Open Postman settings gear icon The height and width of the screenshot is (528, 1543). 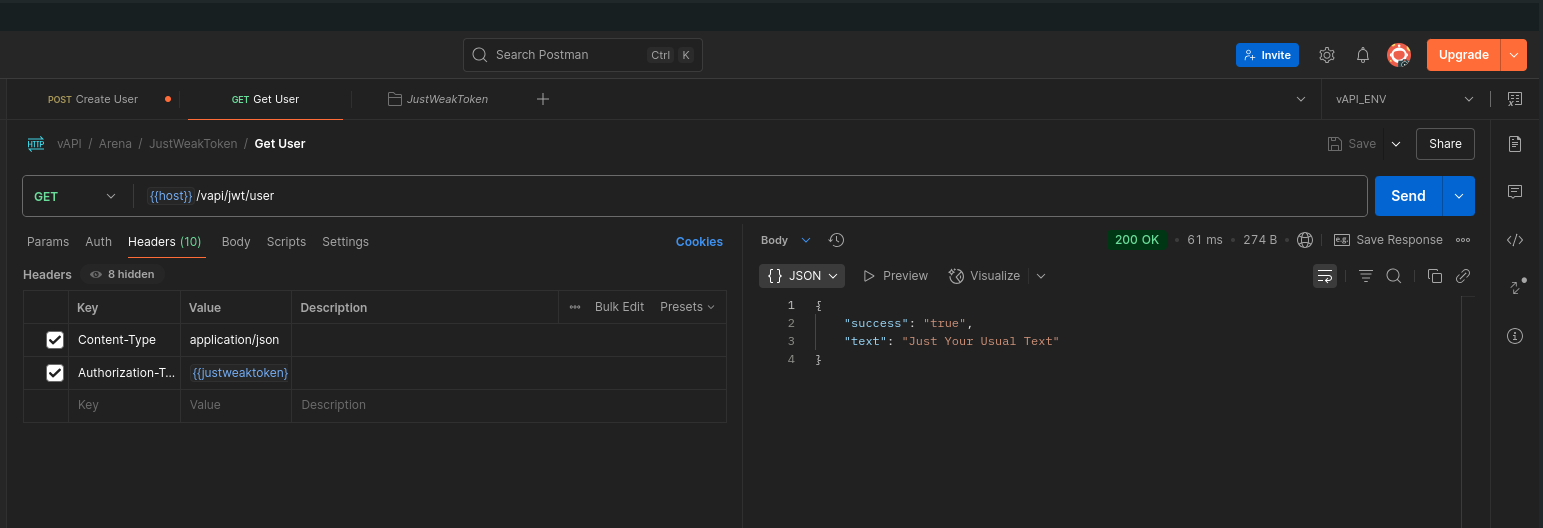click(x=1327, y=55)
